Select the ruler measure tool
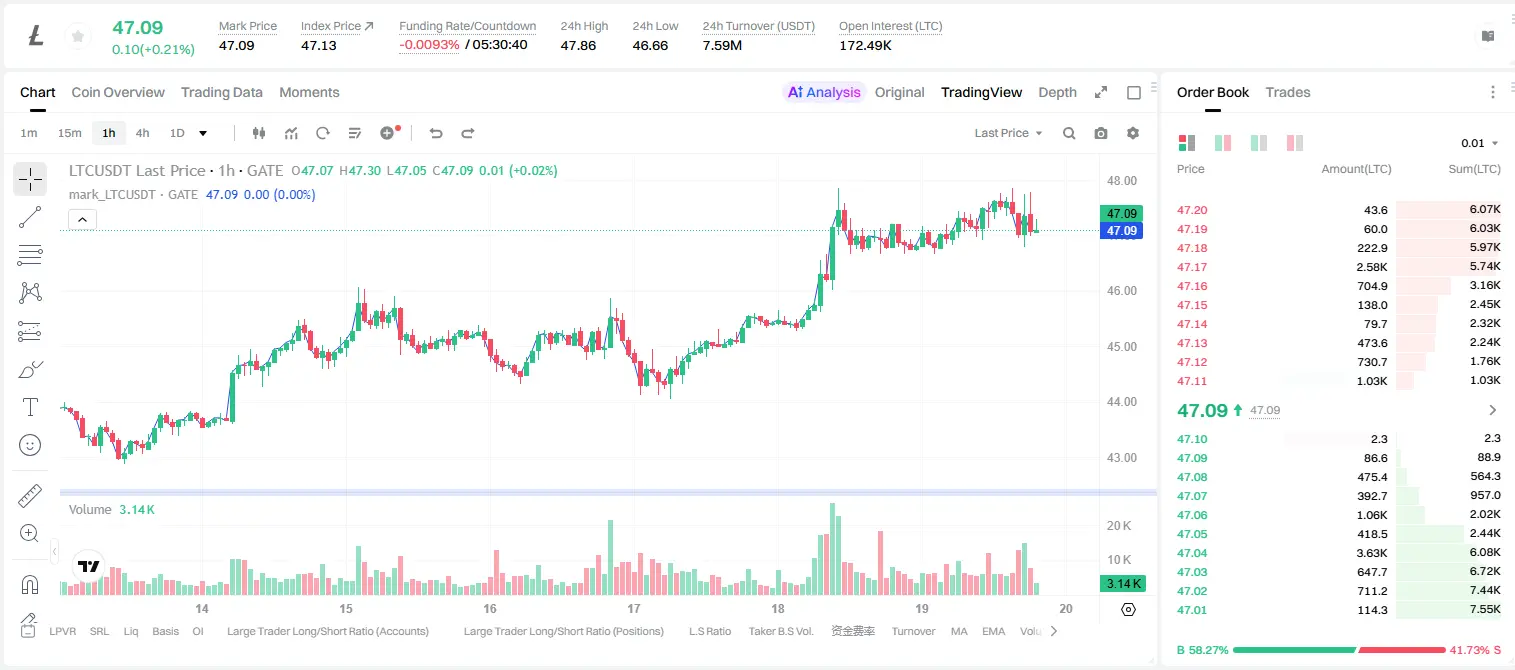The width and height of the screenshot is (1515, 670). click(x=30, y=496)
